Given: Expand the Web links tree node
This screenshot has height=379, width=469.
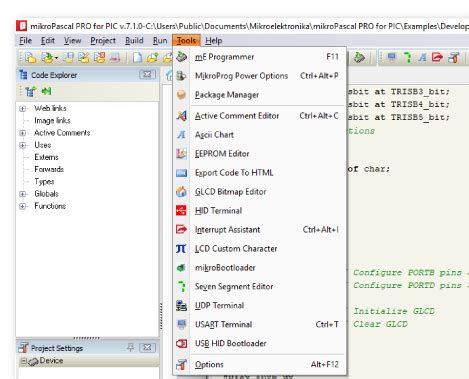Looking at the screenshot, I should tap(23, 109).
